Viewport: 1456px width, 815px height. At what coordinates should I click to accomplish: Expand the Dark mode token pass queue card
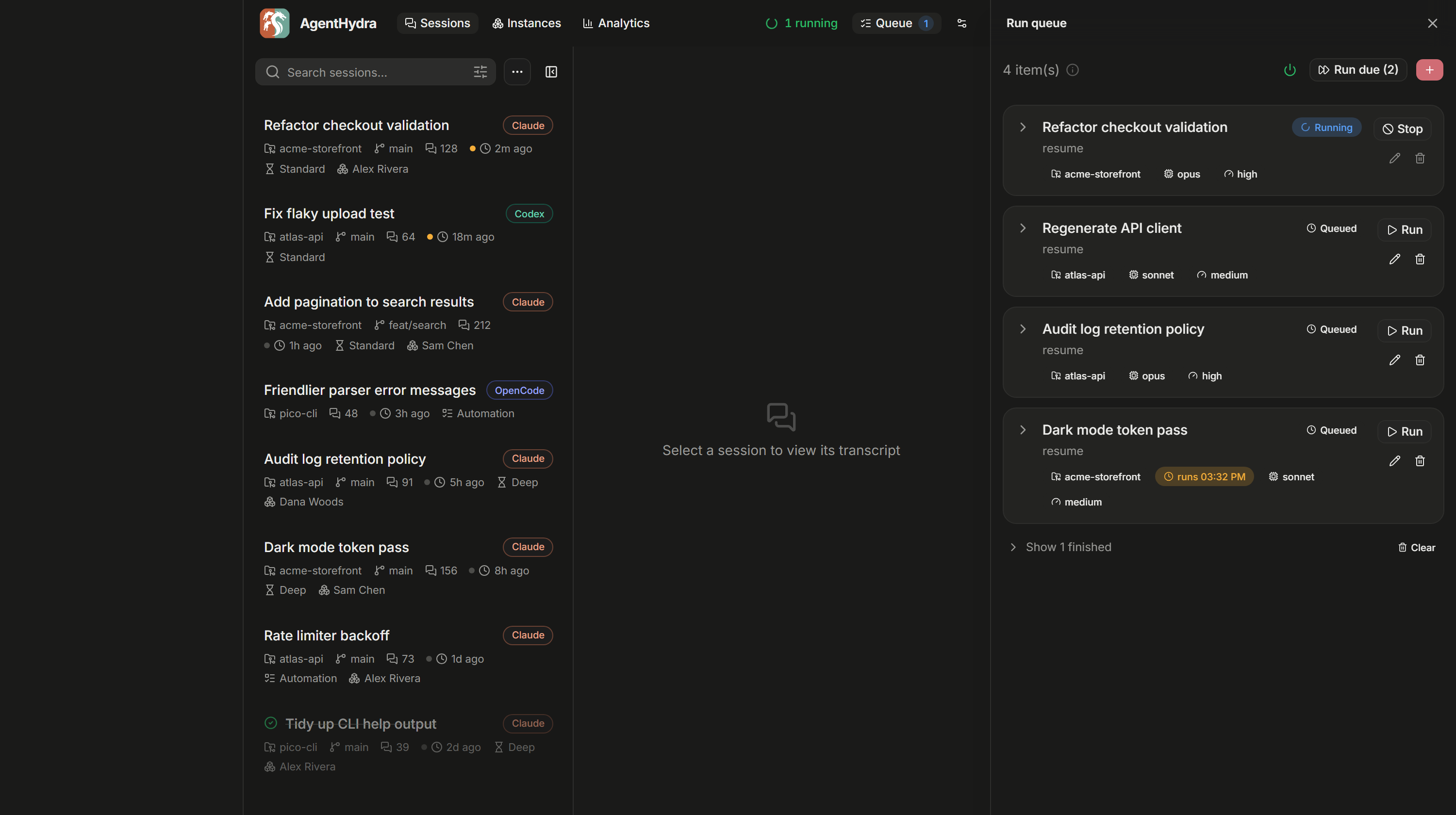click(x=1023, y=430)
